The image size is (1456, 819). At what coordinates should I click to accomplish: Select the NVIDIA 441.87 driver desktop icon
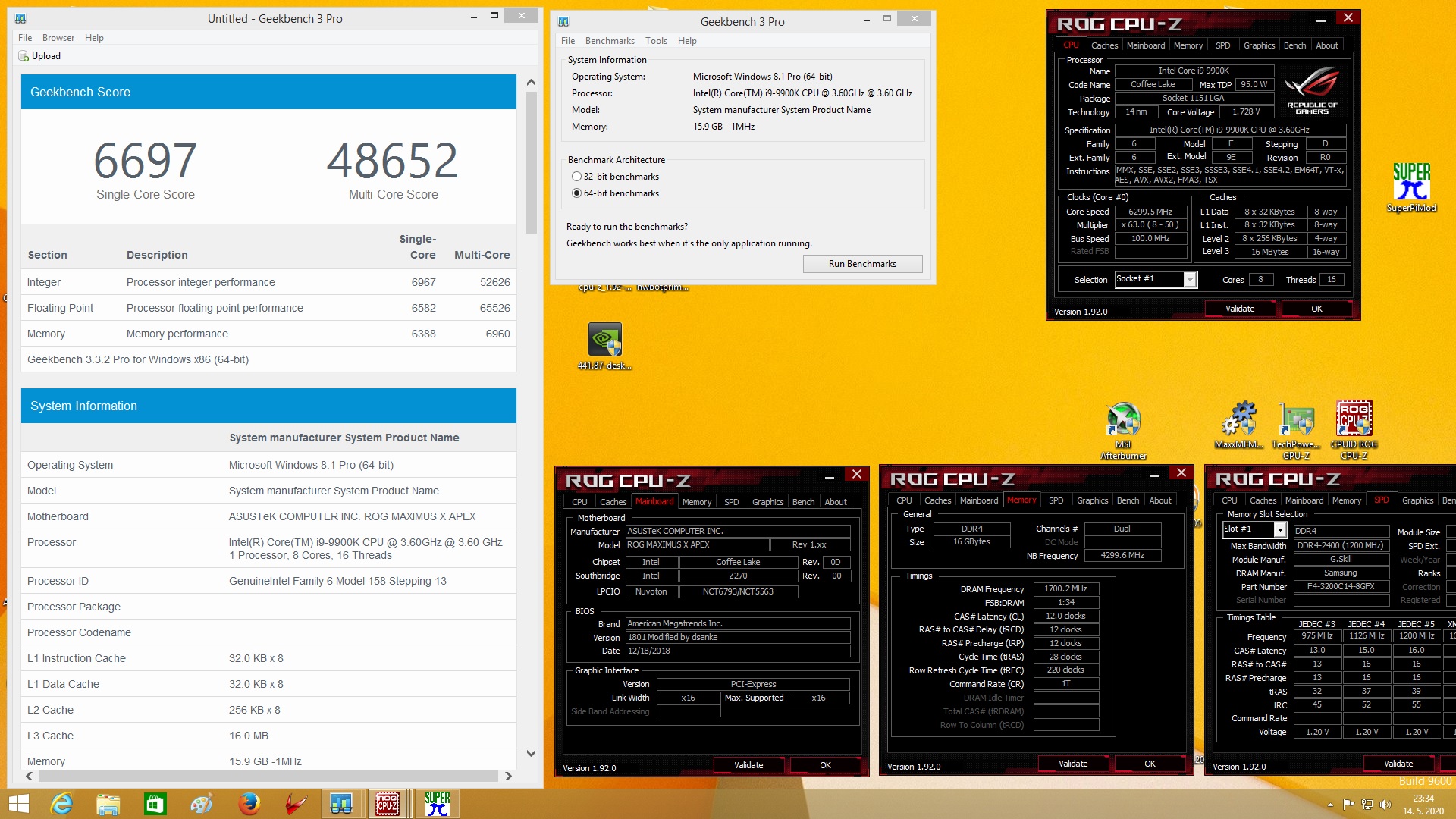(605, 346)
